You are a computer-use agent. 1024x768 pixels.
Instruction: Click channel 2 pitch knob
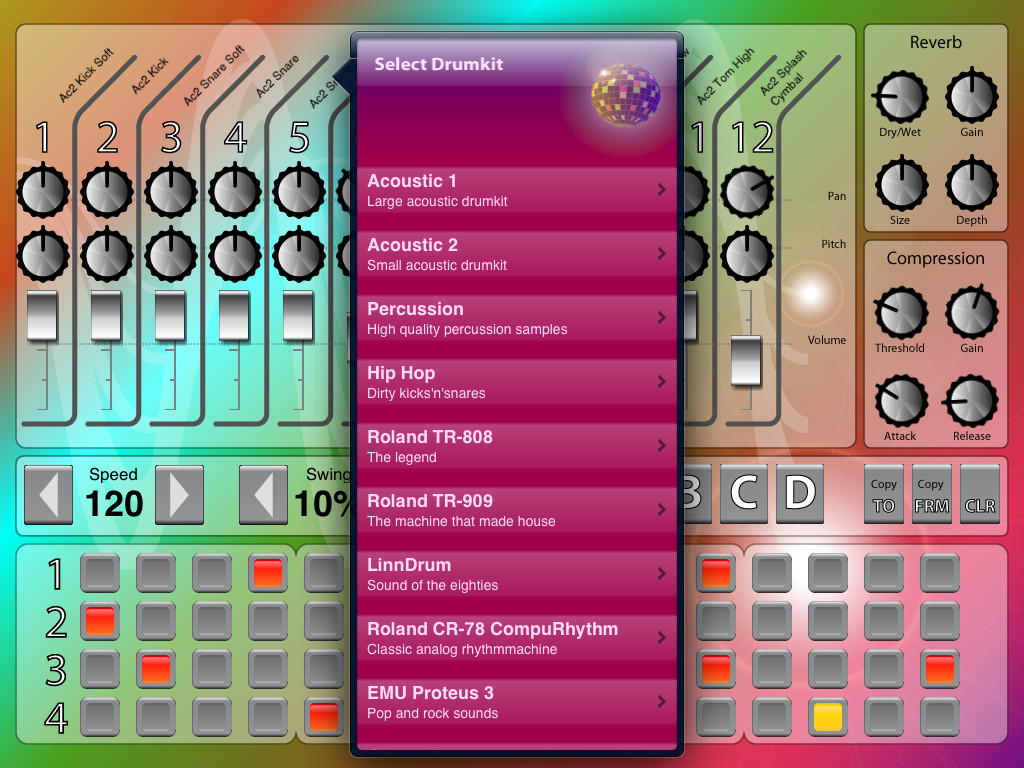tap(107, 255)
